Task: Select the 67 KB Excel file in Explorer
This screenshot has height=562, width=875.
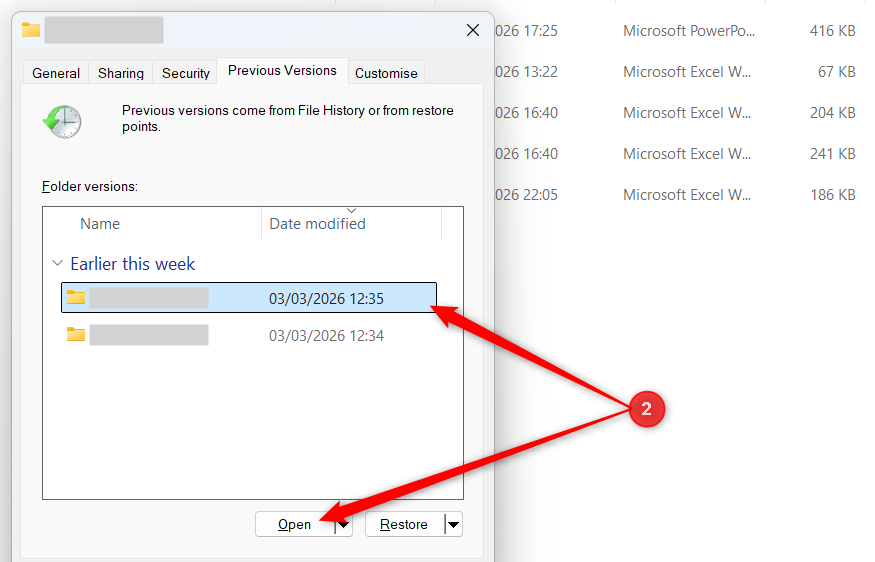Action: pos(685,71)
